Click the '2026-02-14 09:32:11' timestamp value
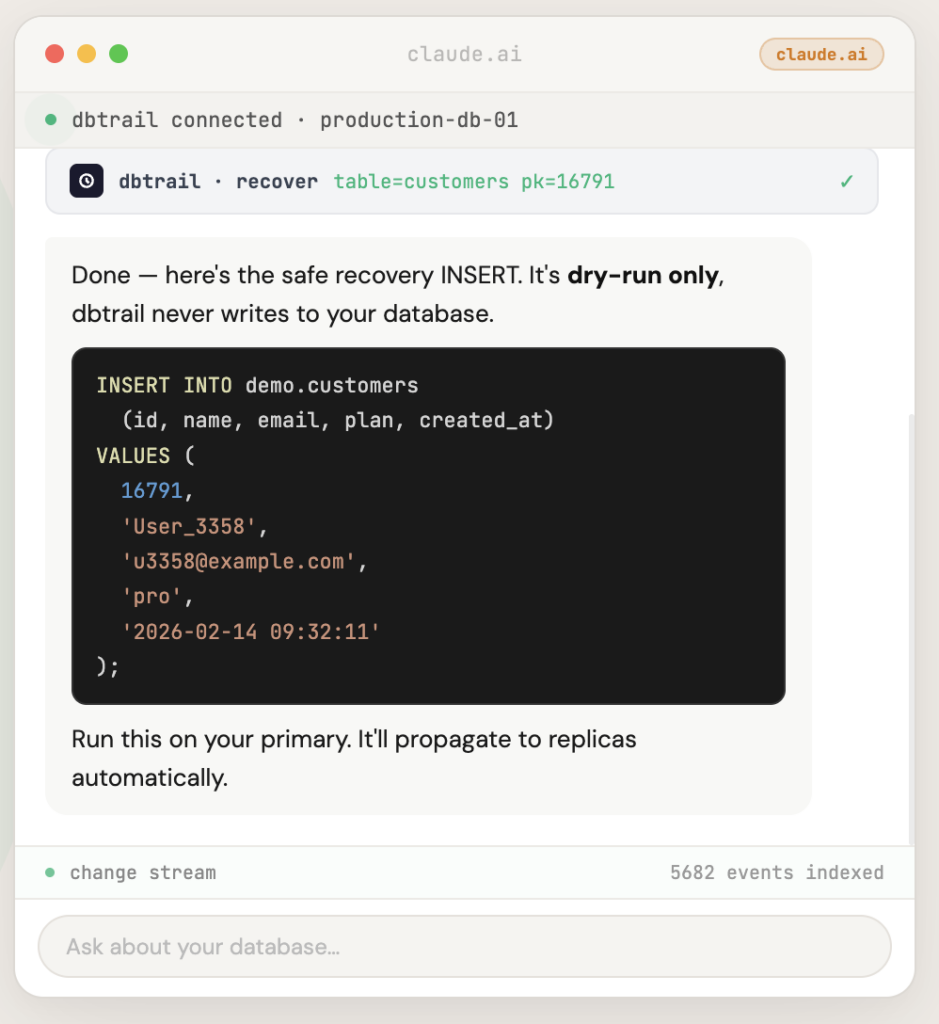 (x=250, y=632)
